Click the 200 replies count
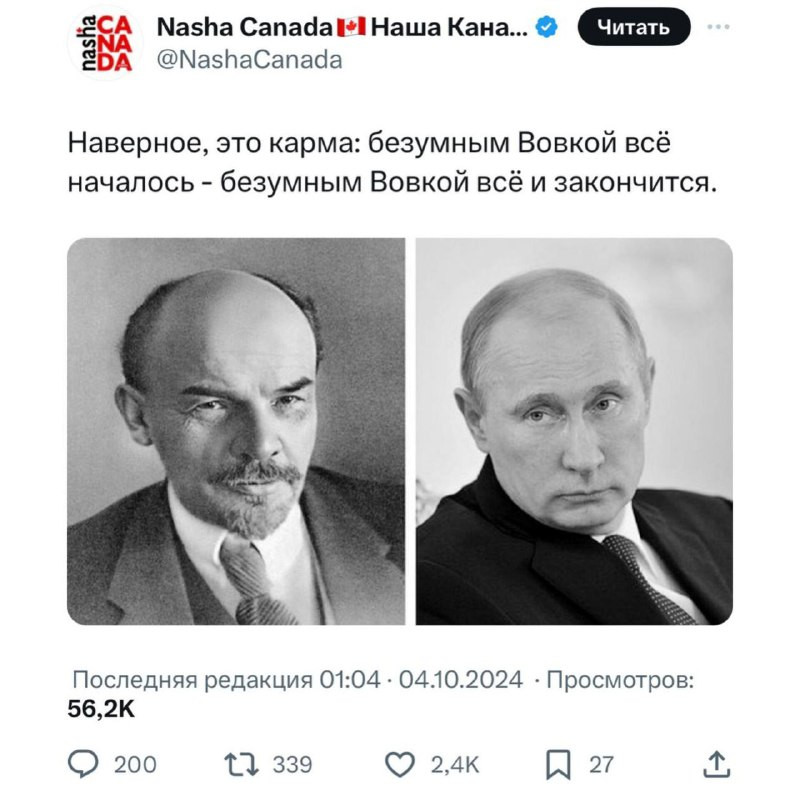The height and width of the screenshot is (800, 800). (x=135, y=764)
